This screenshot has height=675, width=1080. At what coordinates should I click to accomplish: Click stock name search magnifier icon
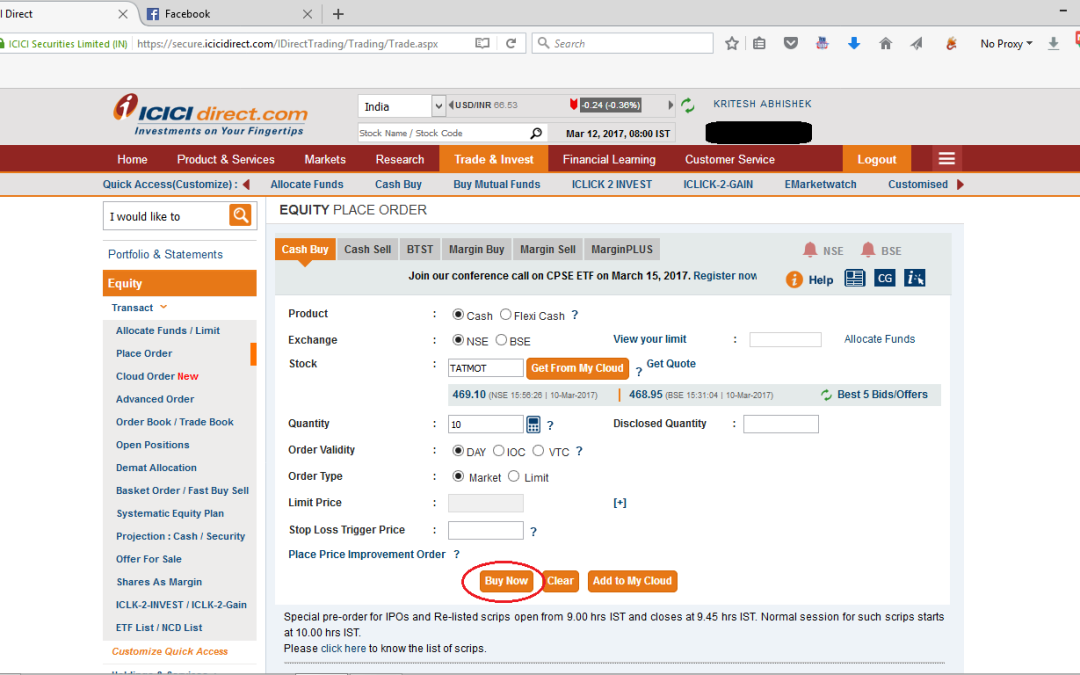(536, 133)
